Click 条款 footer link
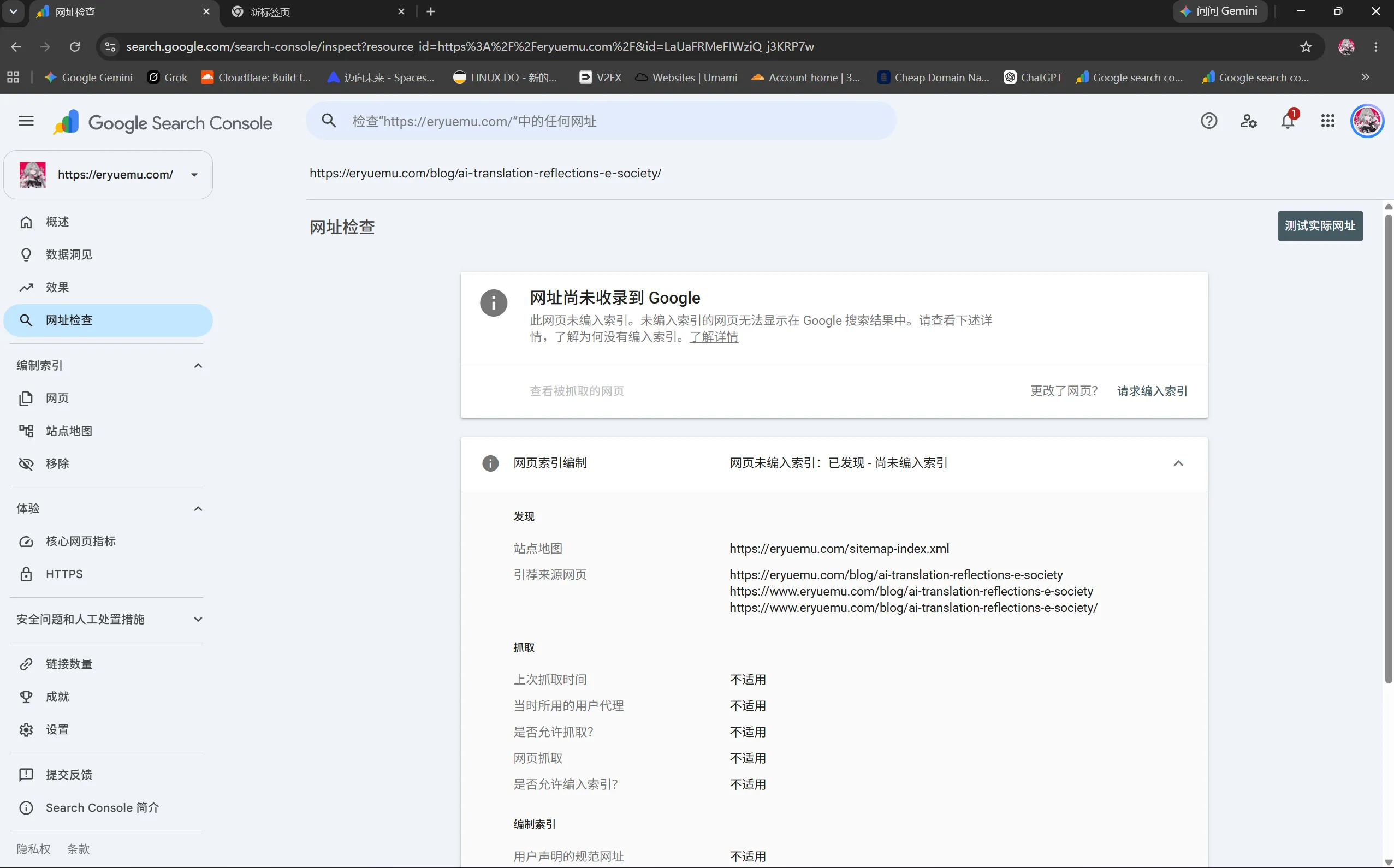Screen dimensions: 1394x868 pos(79,849)
